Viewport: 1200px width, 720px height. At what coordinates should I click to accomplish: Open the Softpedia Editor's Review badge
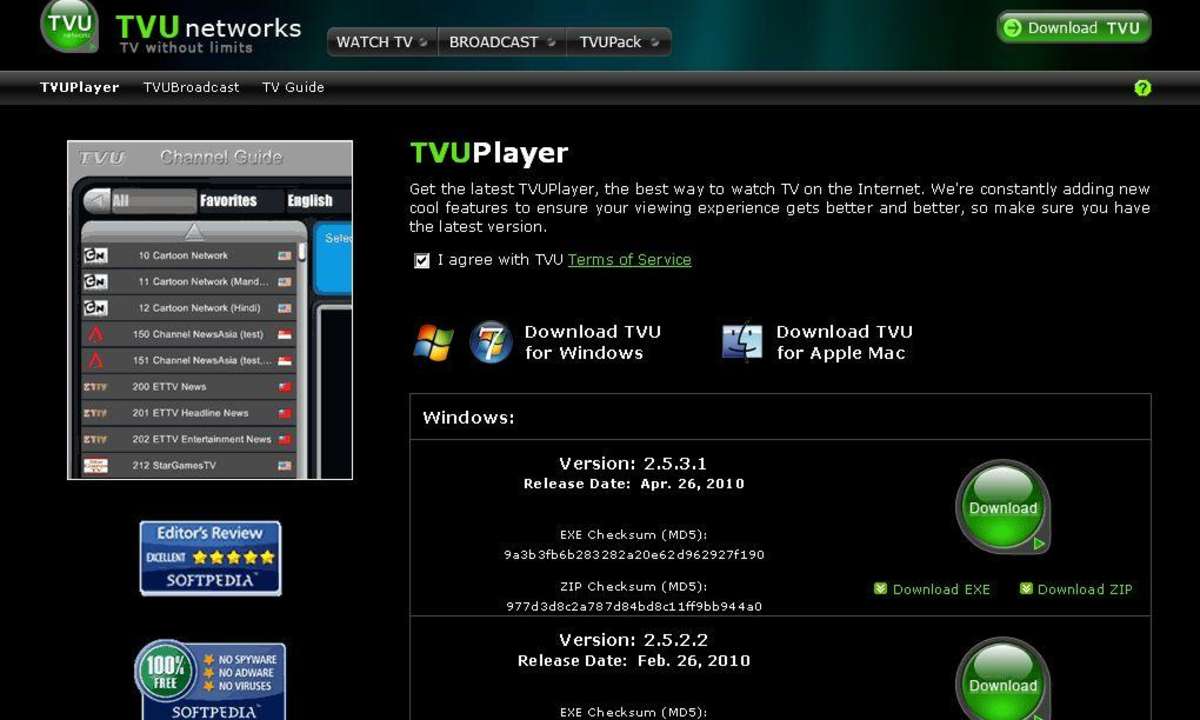(210, 558)
